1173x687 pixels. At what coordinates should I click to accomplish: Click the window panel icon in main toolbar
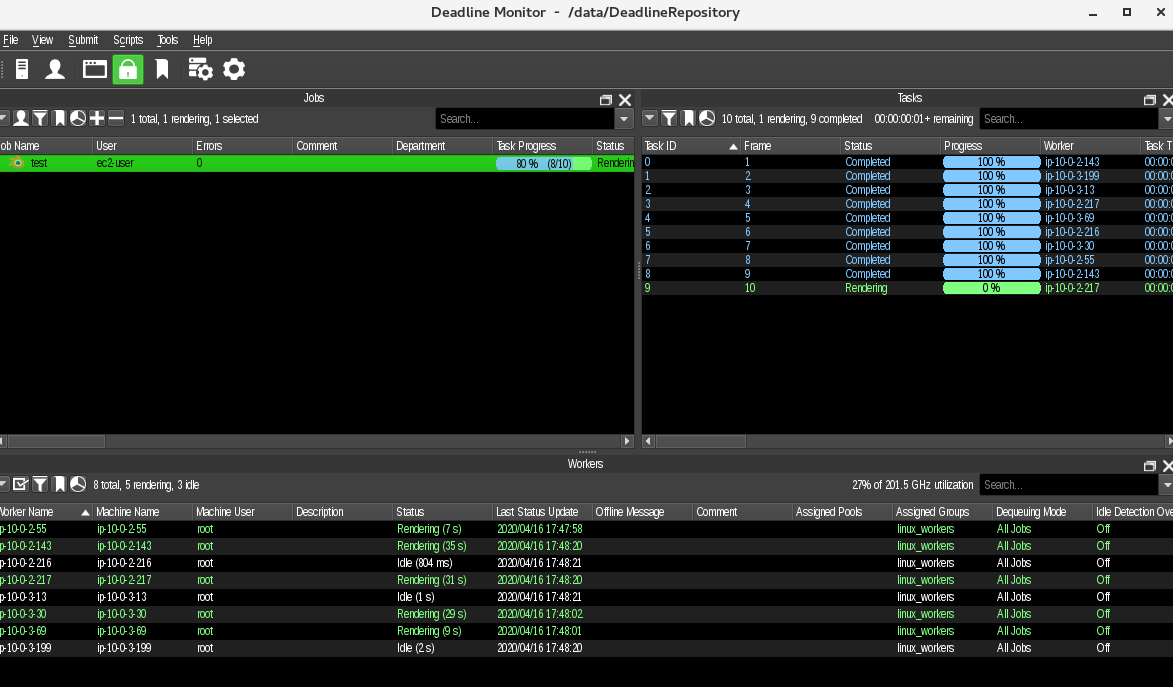point(95,70)
